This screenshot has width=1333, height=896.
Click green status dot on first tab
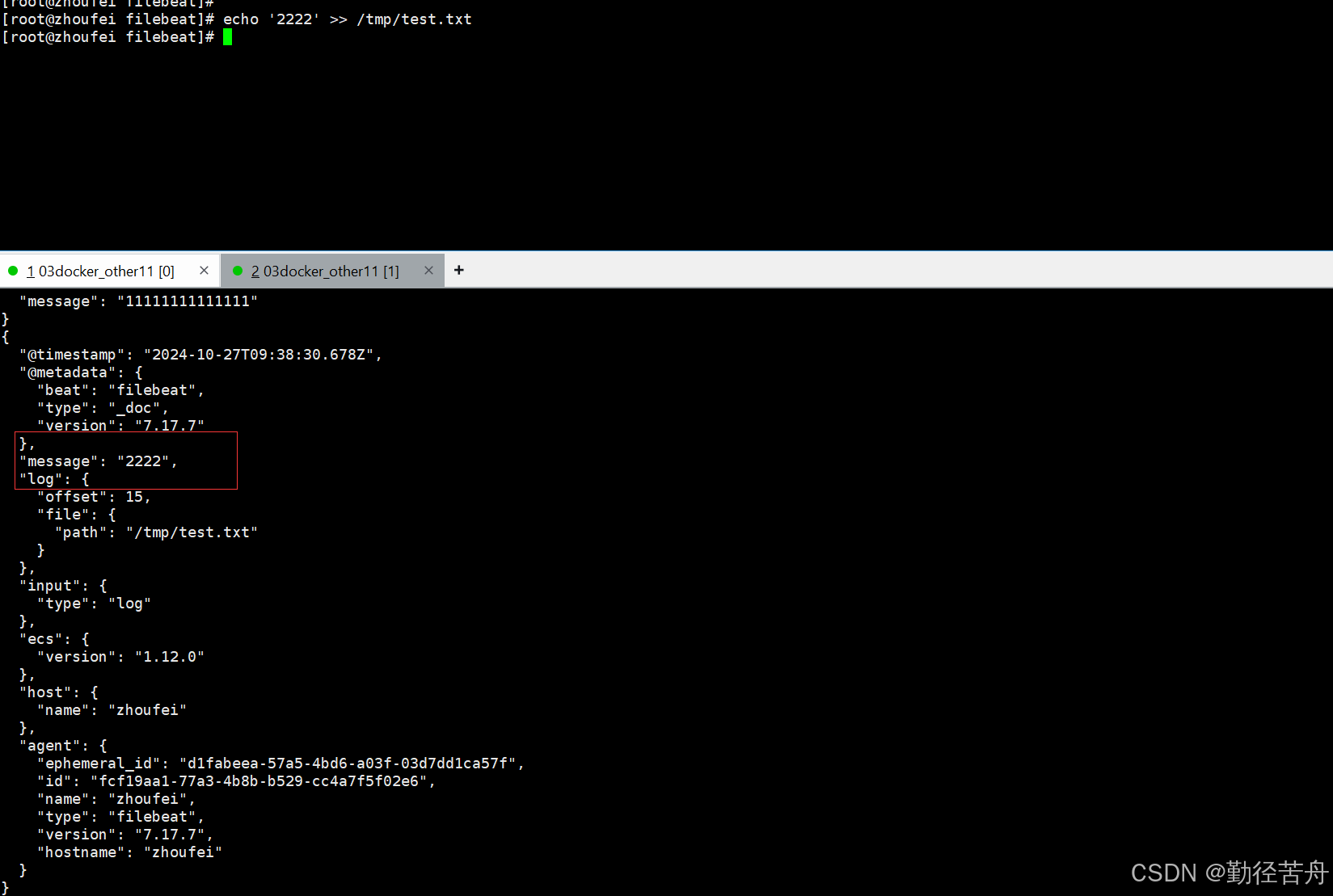(13, 271)
